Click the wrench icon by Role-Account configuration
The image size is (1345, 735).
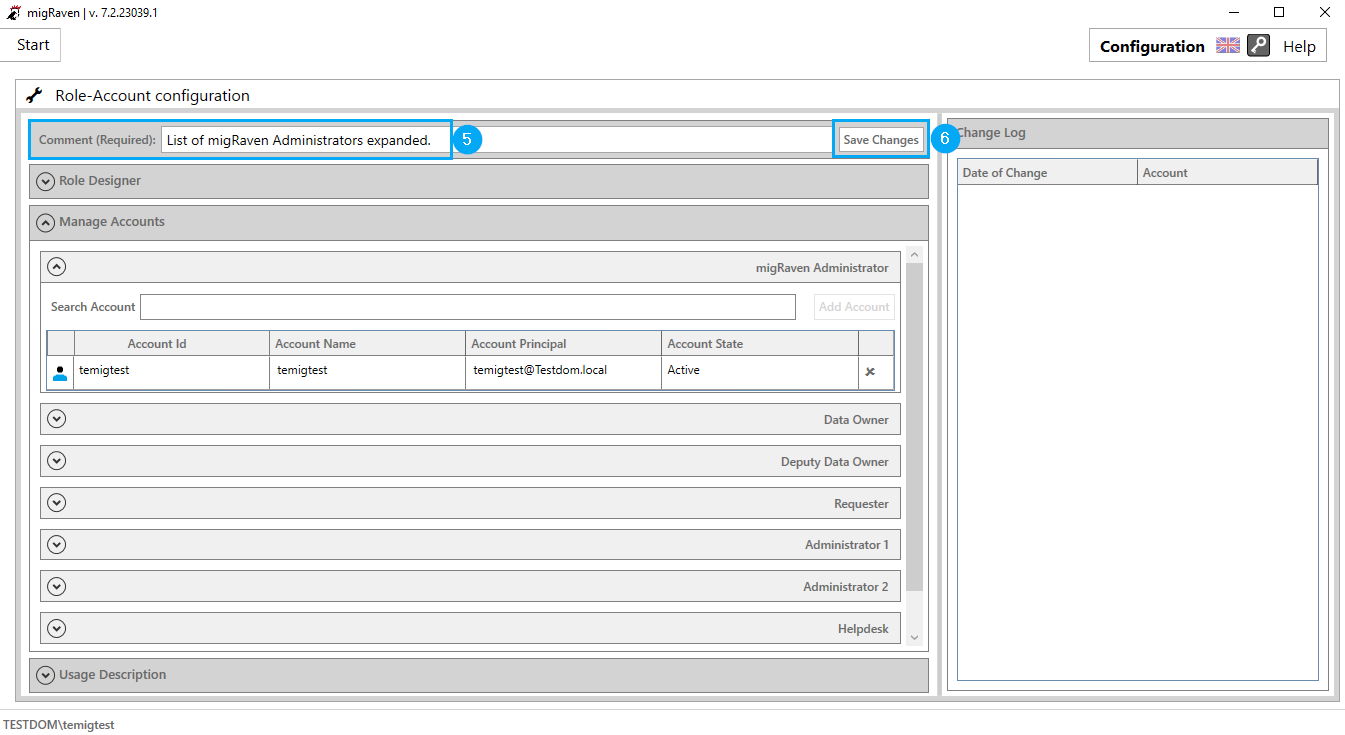click(x=34, y=96)
